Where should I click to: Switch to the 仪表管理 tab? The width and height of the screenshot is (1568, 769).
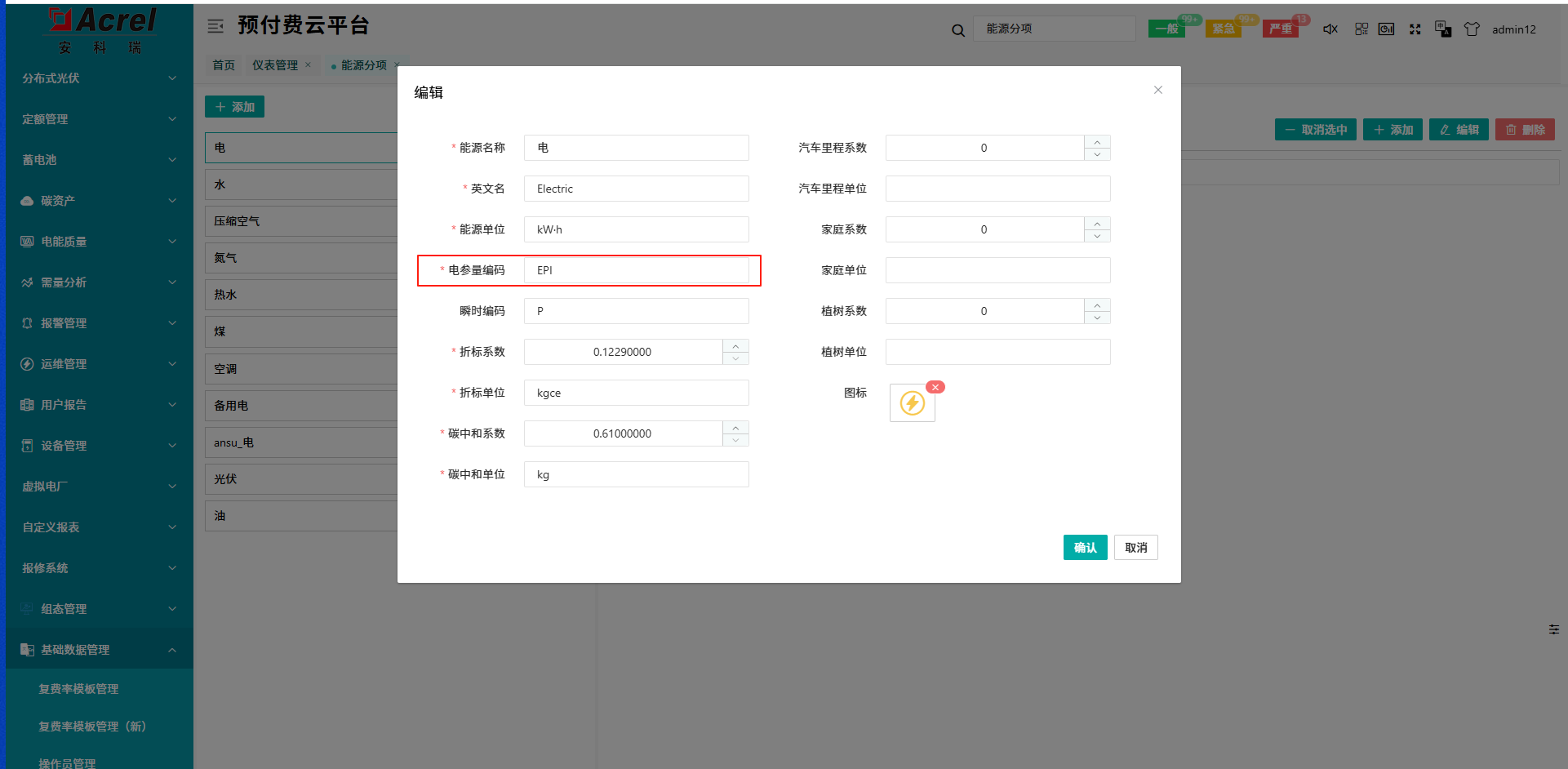(x=275, y=65)
